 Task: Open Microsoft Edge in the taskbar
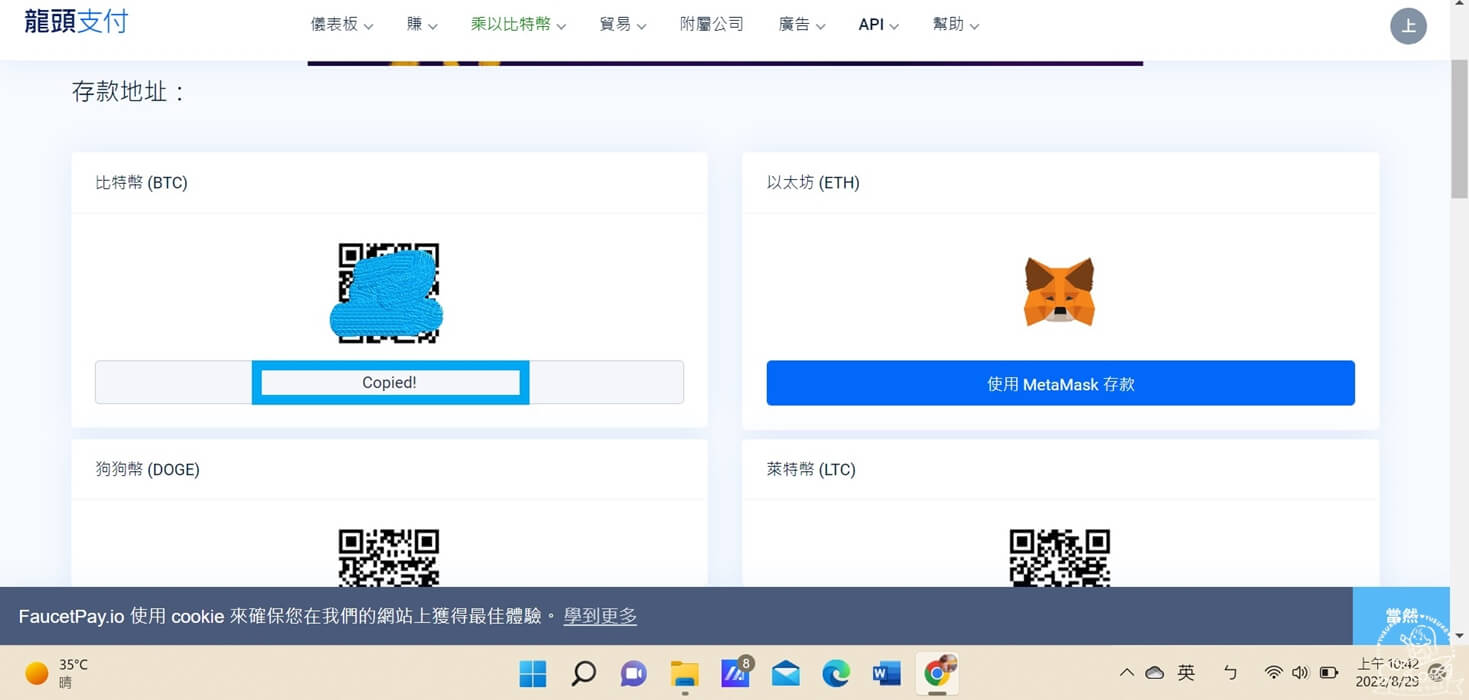coord(836,673)
